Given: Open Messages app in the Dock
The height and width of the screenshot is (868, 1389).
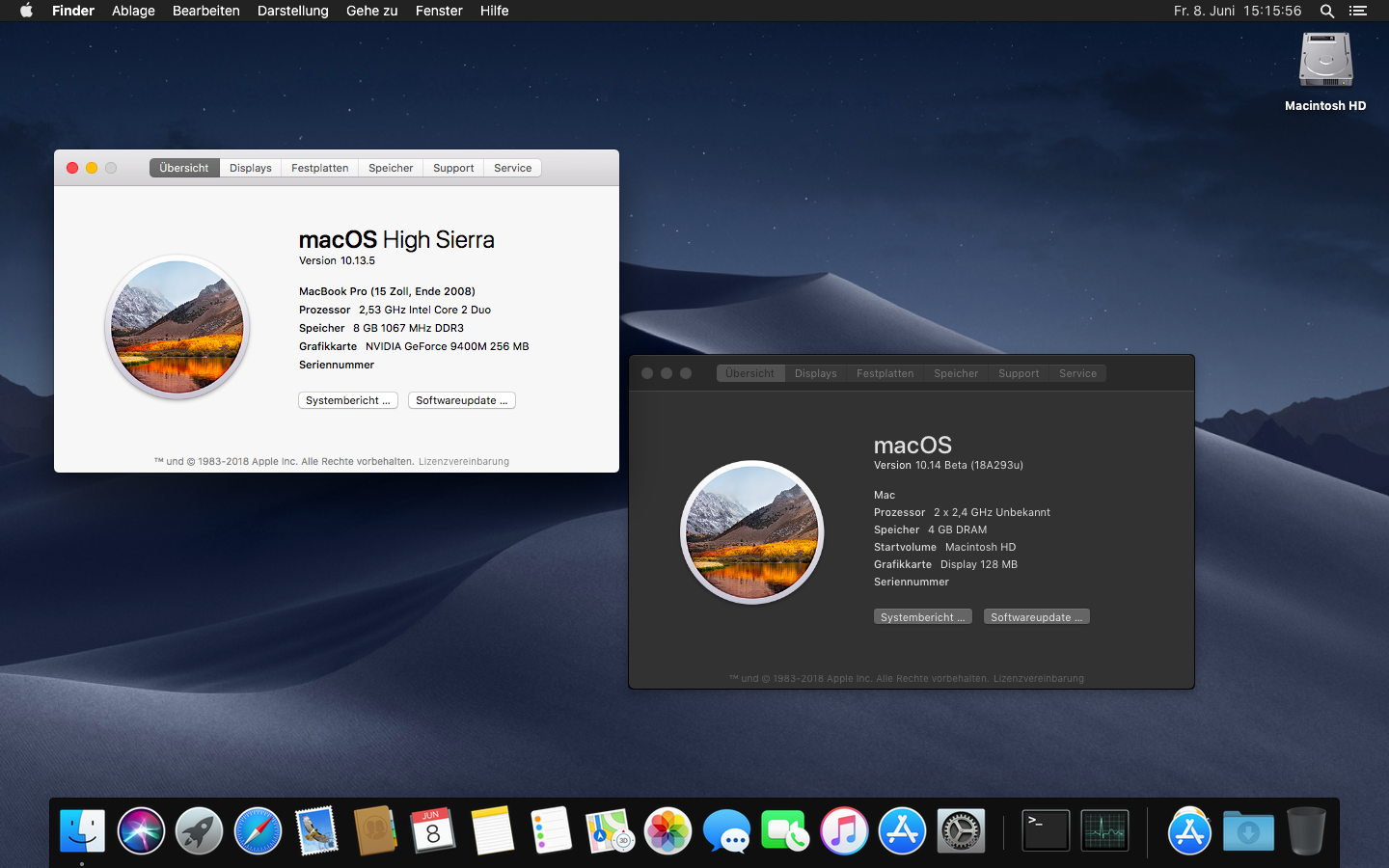Looking at the screenshot, I should point(726,830).
